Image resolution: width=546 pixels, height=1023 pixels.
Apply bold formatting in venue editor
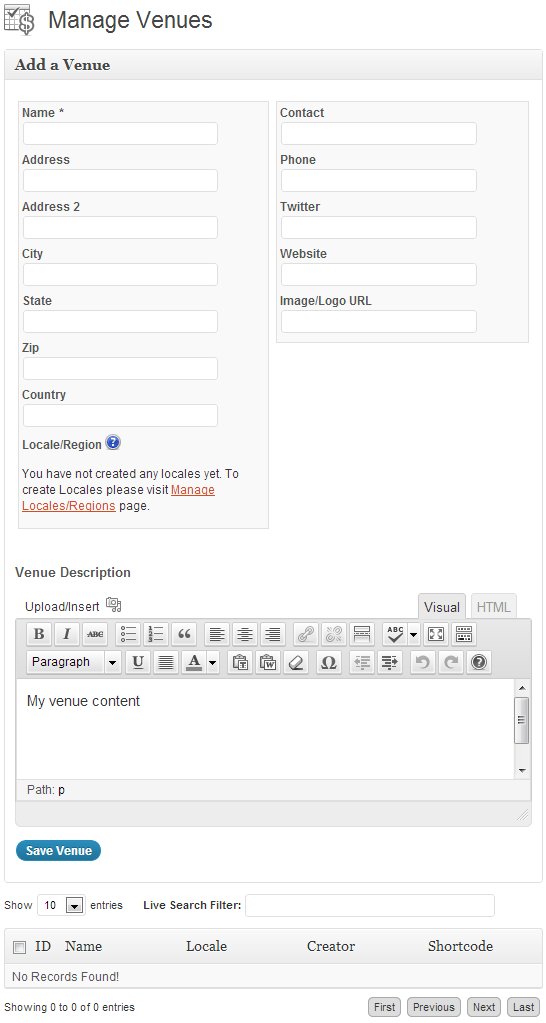point(38,634)
